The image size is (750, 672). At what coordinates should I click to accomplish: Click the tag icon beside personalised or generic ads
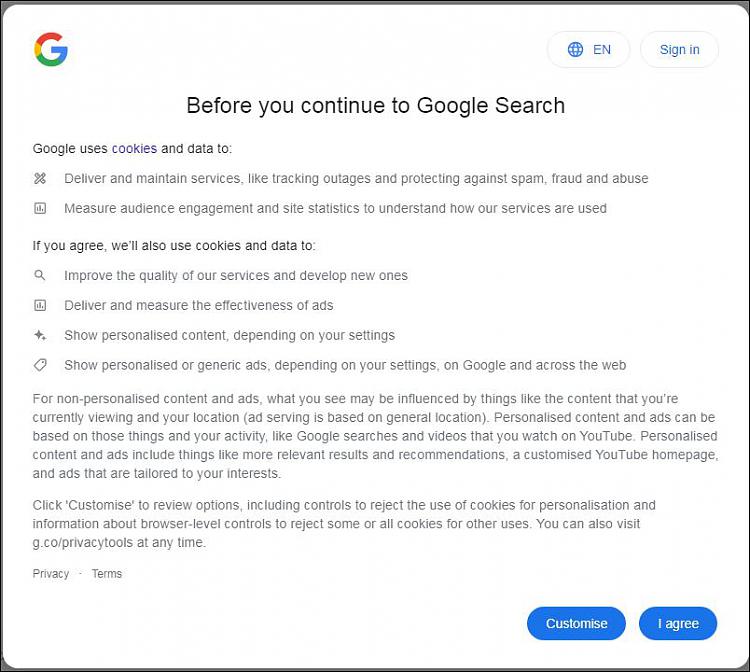pyautogui.click(x=40, y=365)
